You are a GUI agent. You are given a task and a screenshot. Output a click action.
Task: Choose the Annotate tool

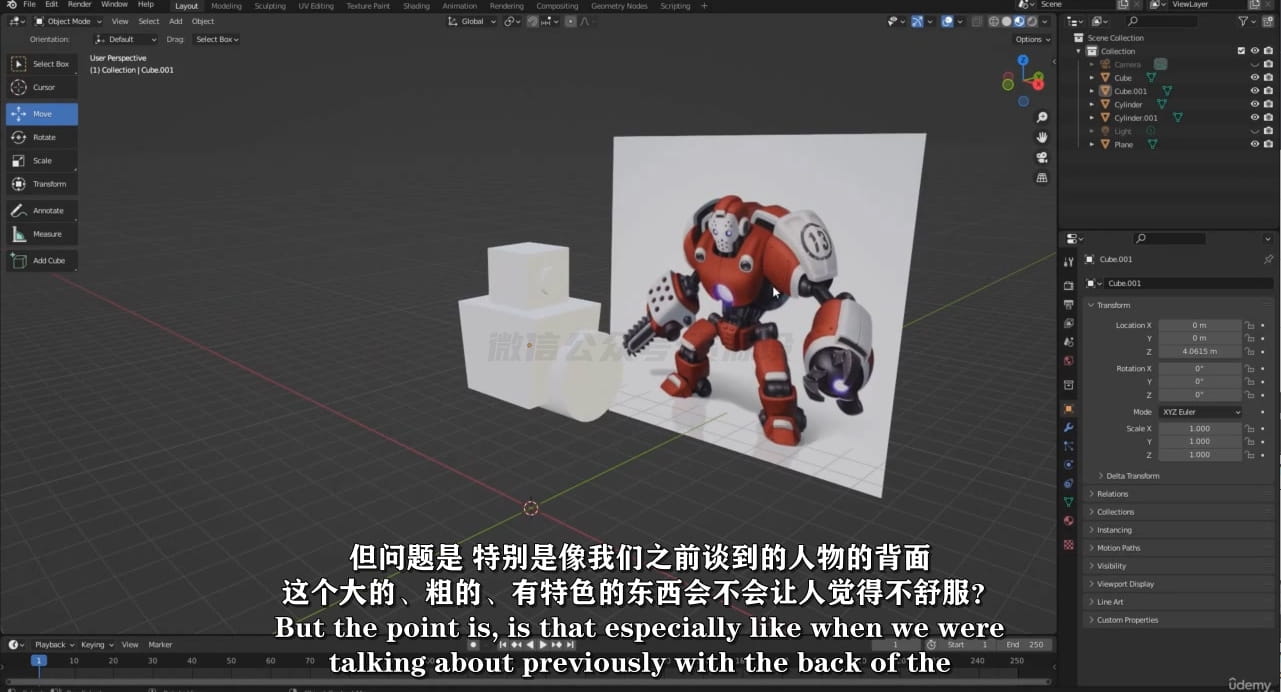coord(42,211)
